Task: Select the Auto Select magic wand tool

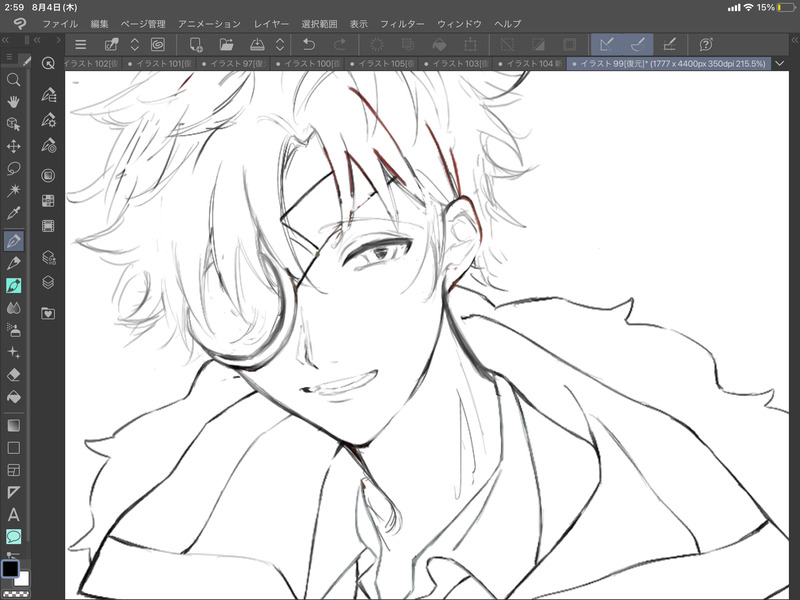Action: coord(14,190)
